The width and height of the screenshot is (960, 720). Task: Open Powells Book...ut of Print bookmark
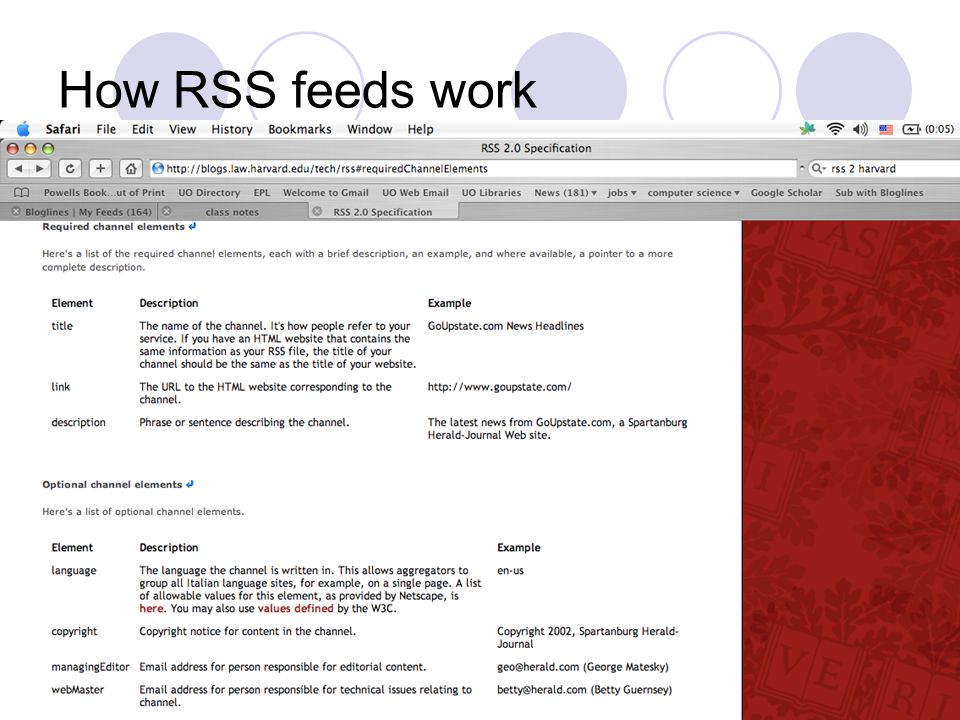104,193
